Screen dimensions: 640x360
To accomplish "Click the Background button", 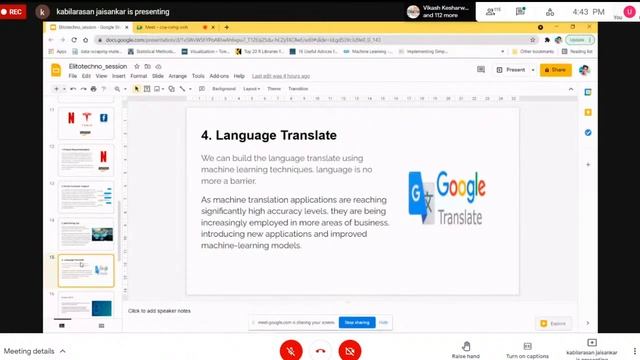I will 224,89.
